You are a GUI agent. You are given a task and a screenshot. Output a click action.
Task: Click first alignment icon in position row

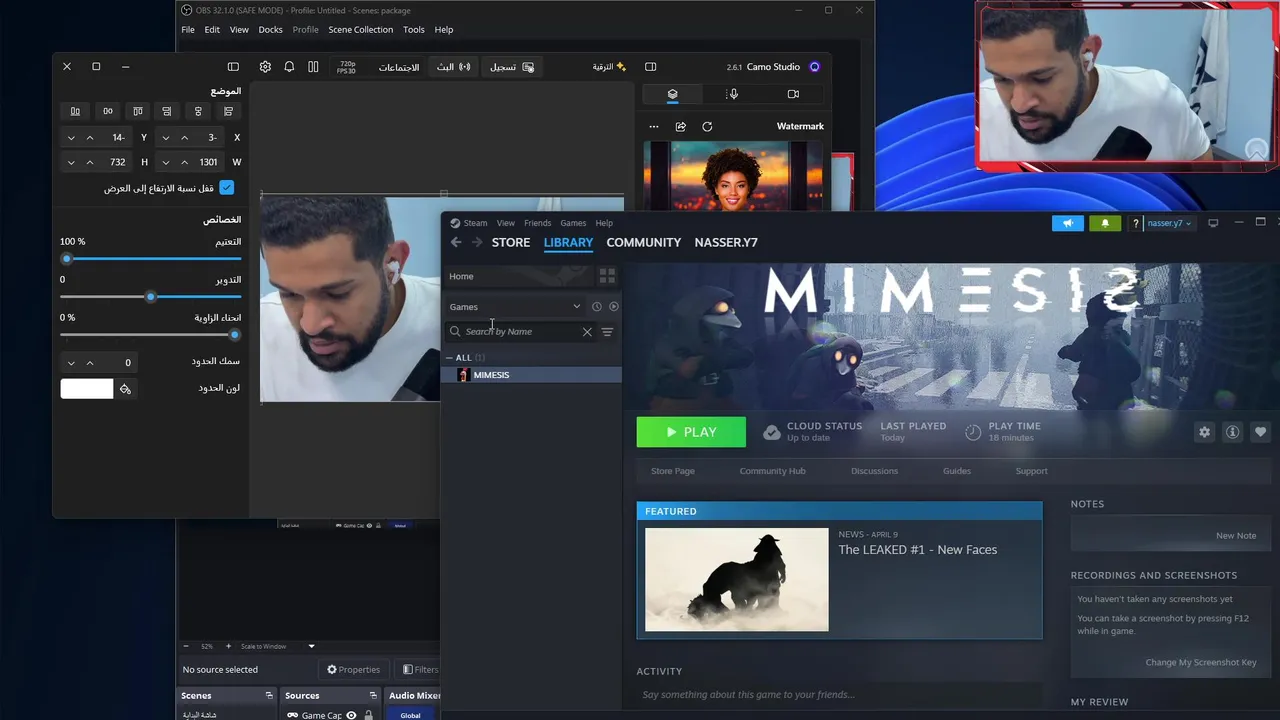point(75,111)
